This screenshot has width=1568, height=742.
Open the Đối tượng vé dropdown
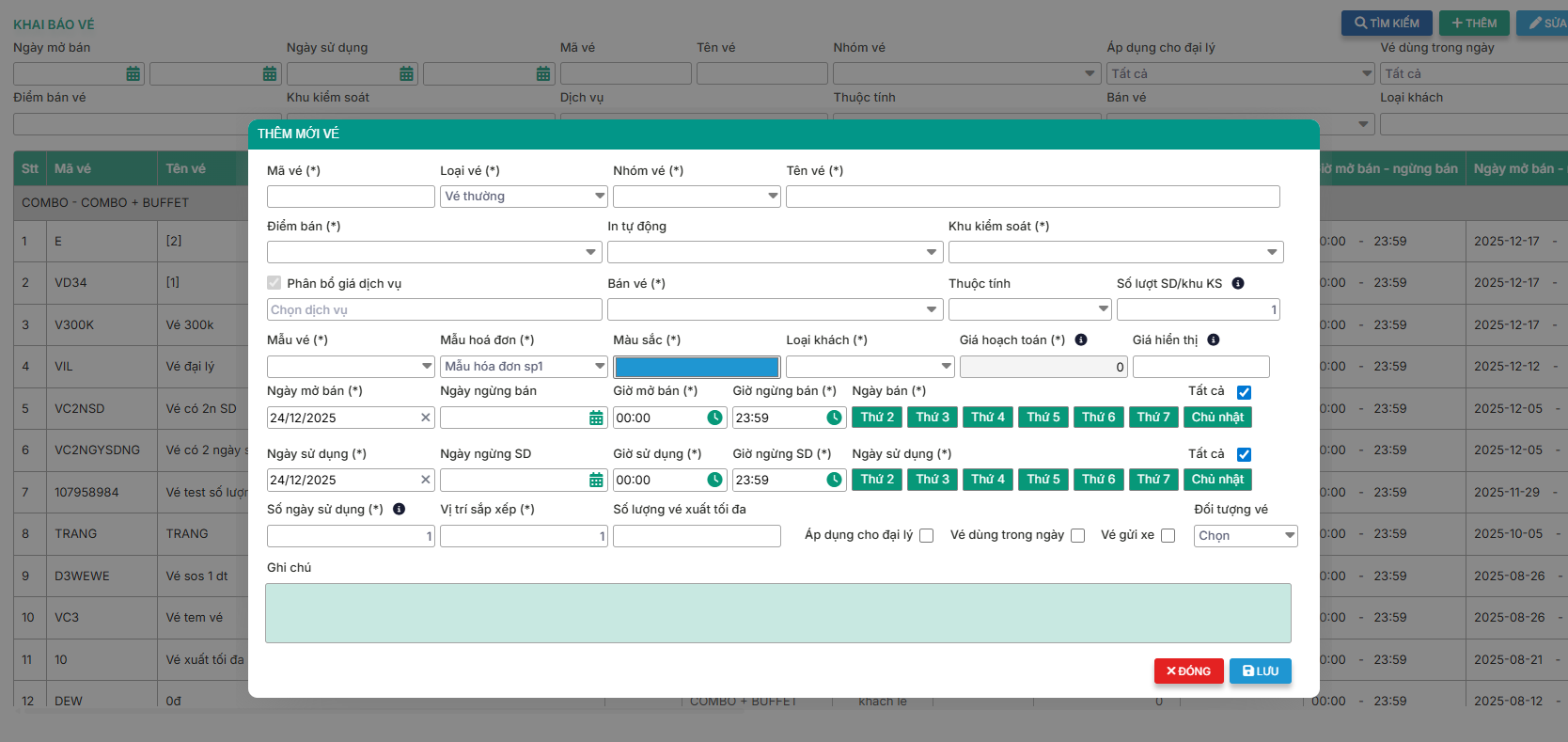1246,535
